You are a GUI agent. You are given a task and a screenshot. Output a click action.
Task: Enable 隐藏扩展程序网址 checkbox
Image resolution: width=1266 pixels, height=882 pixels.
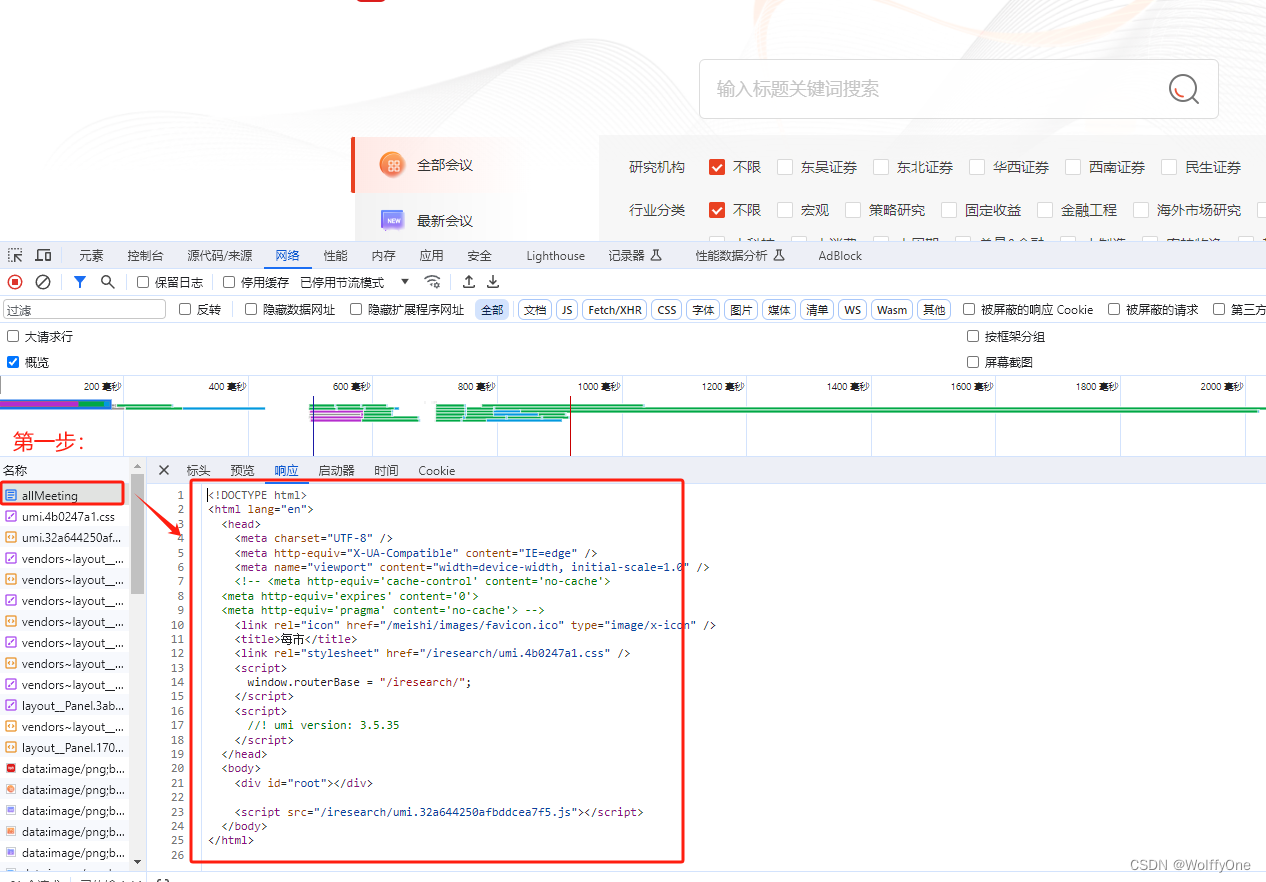point(356,310)
